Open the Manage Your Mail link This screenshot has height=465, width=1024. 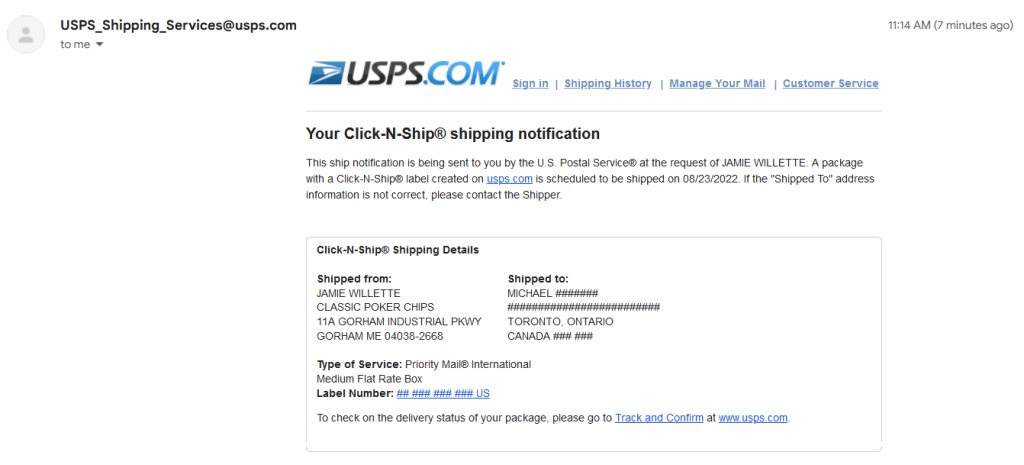click(x=717, y=84)
